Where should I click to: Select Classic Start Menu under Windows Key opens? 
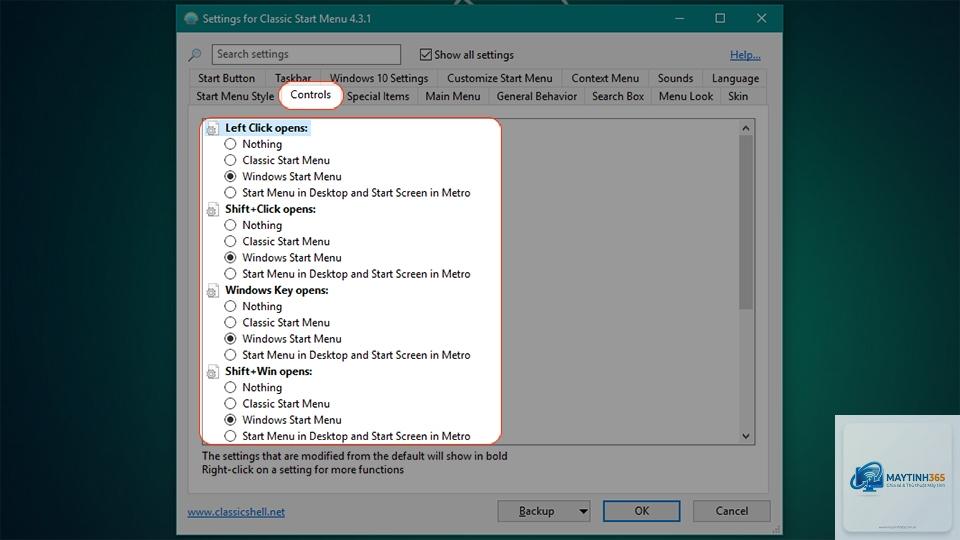230,323
